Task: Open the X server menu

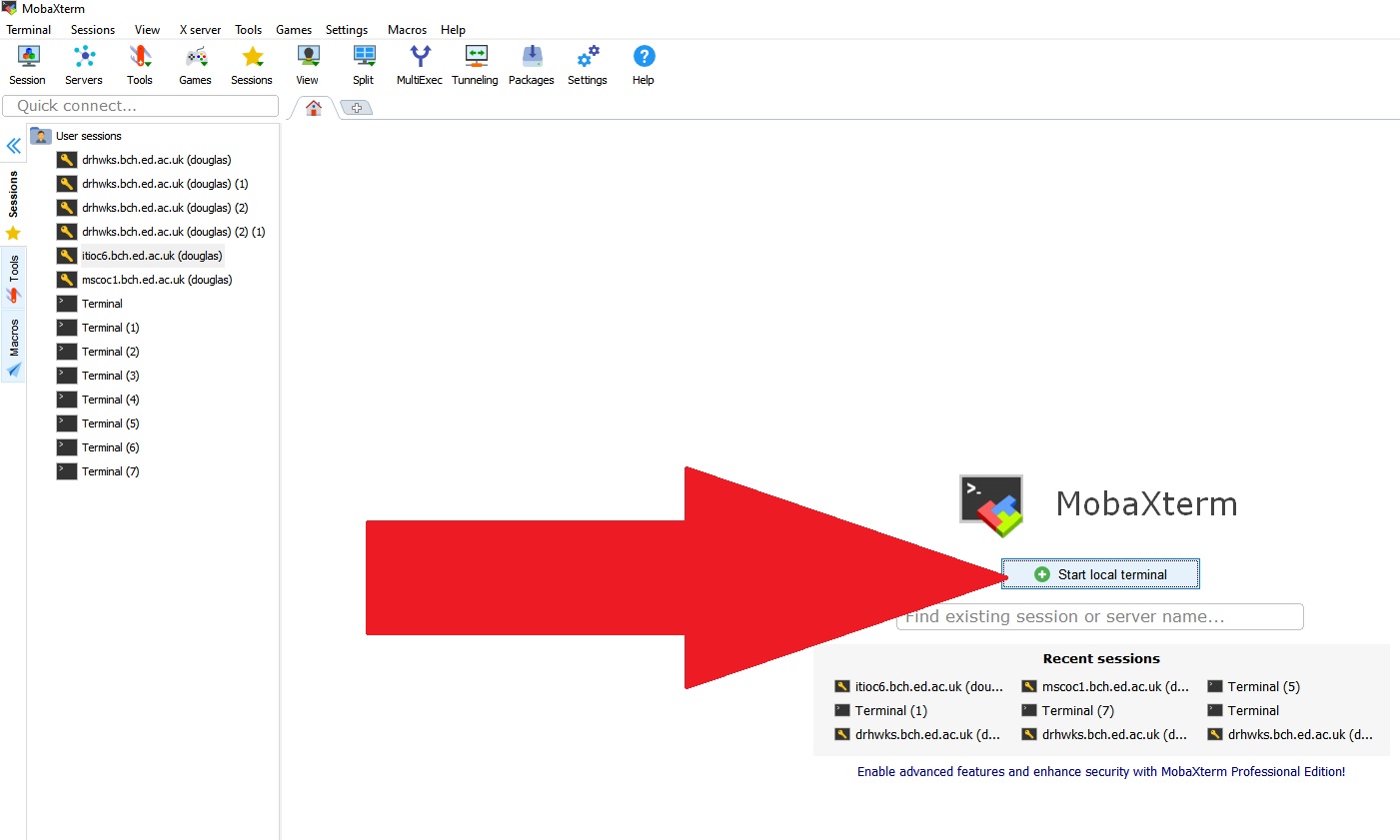Action: (x=200, y=30)
